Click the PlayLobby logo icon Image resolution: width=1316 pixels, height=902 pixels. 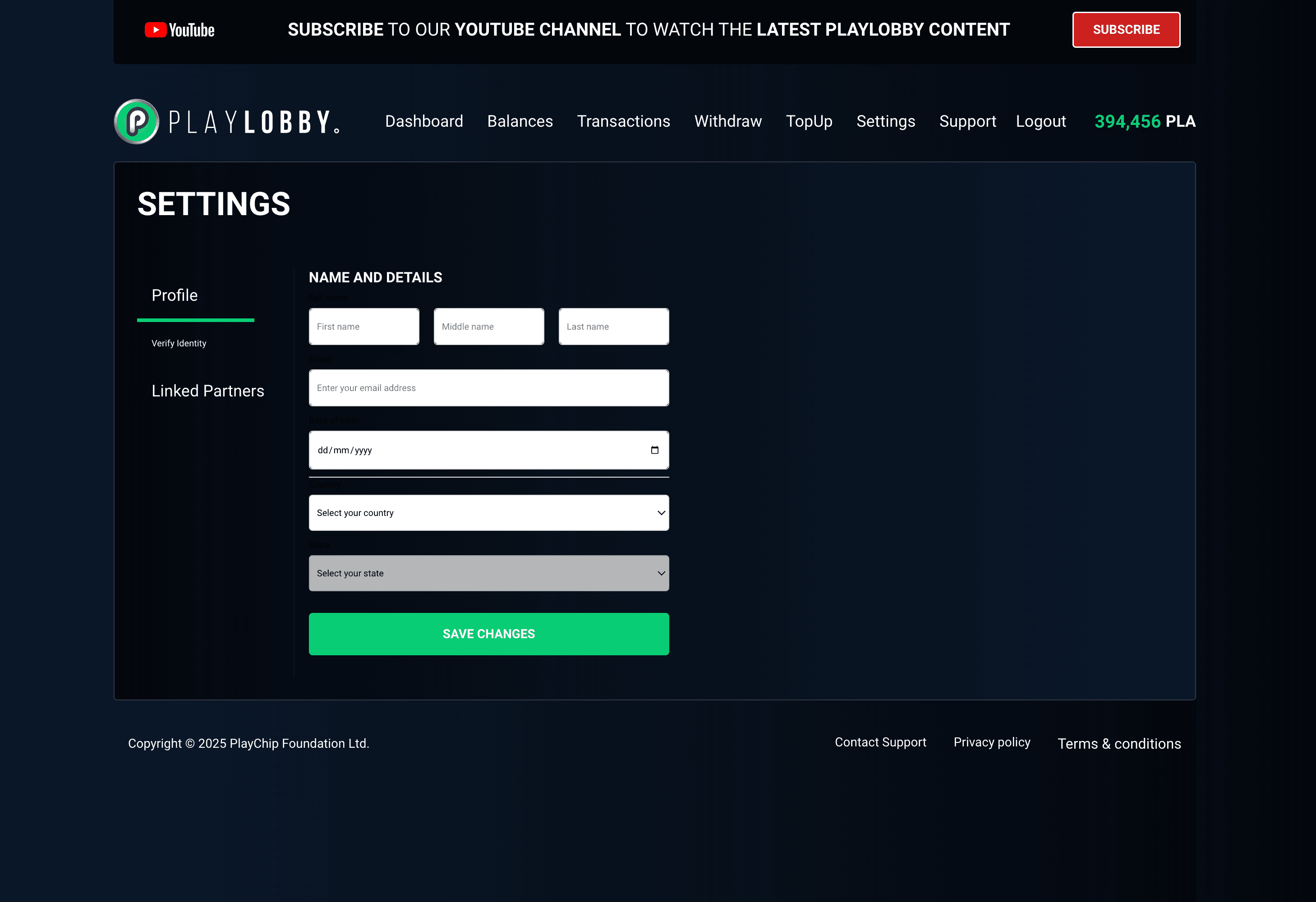(x=135, y=121)
